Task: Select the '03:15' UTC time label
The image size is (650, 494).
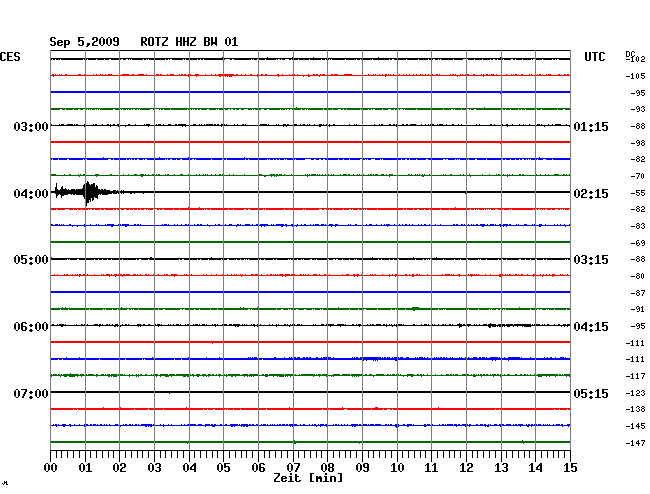Action: (591, 260)
